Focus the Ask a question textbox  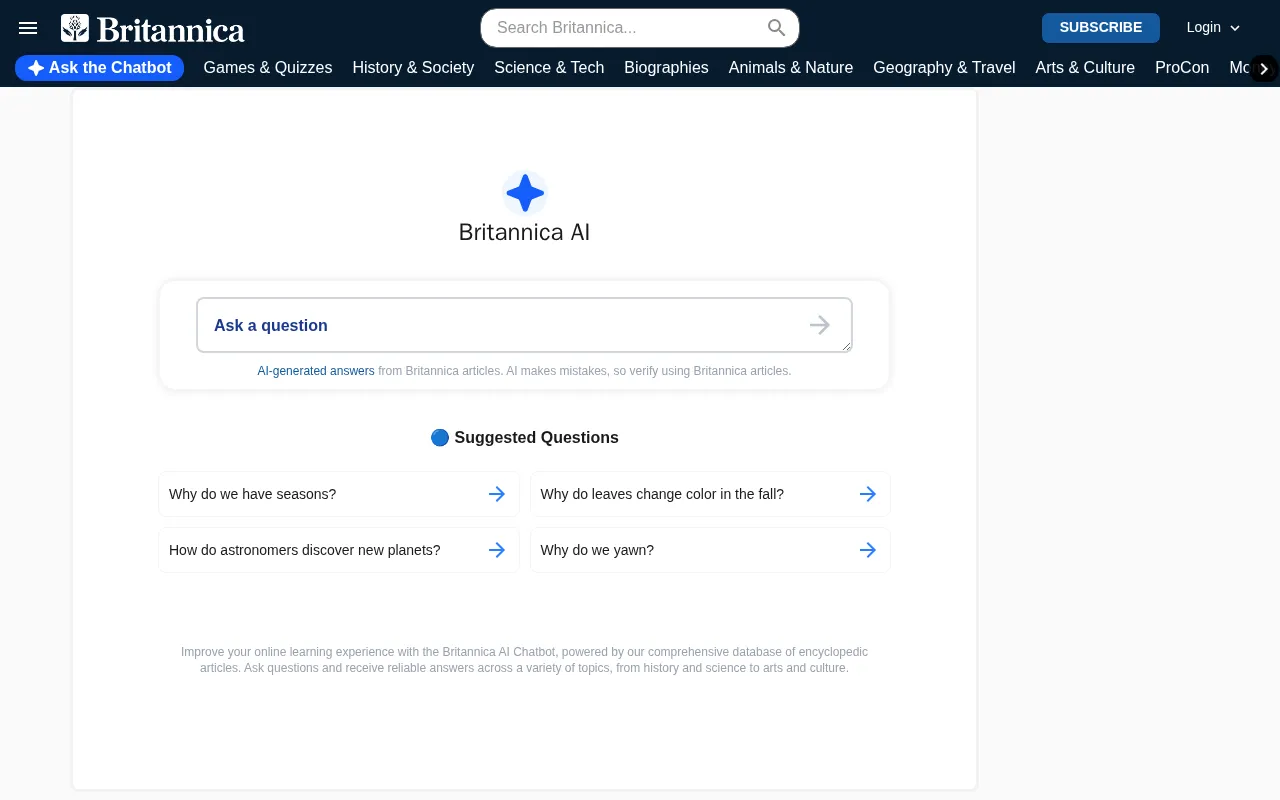(x=524, y=325)
